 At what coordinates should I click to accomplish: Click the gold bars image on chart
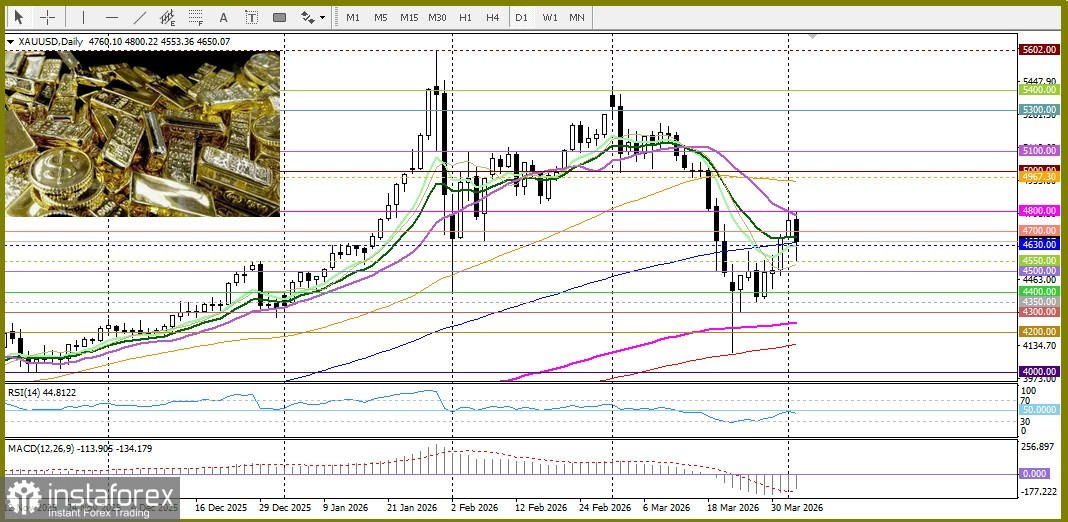pos(142,134)
